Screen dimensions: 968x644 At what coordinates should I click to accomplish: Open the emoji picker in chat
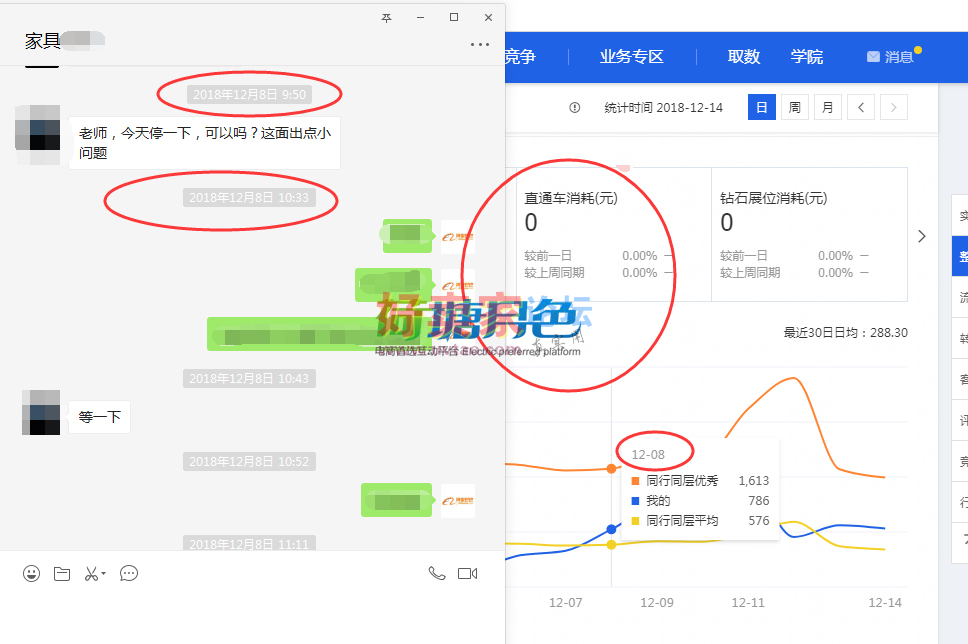pos(32,573)
